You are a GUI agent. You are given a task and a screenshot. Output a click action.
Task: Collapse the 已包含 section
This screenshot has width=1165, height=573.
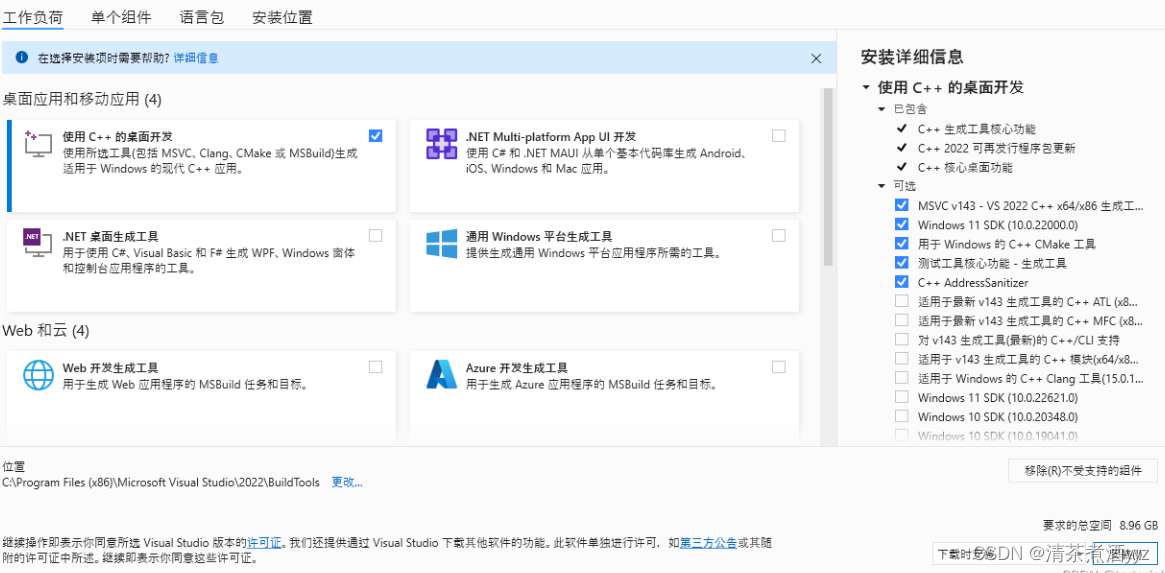[882, 109]
